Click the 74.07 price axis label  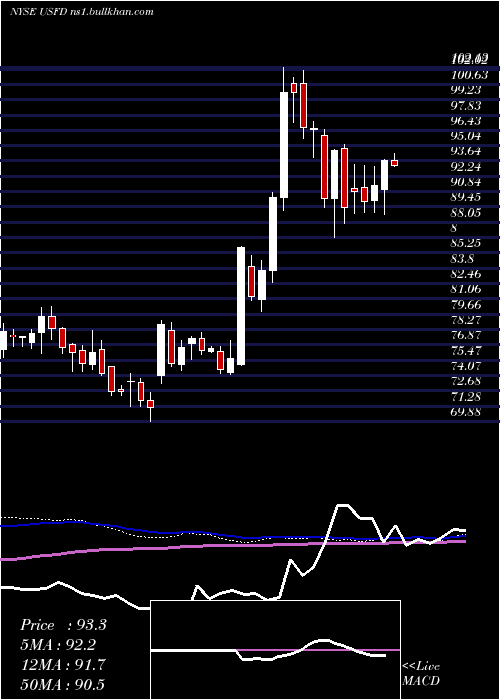click(x=466, y=366)
